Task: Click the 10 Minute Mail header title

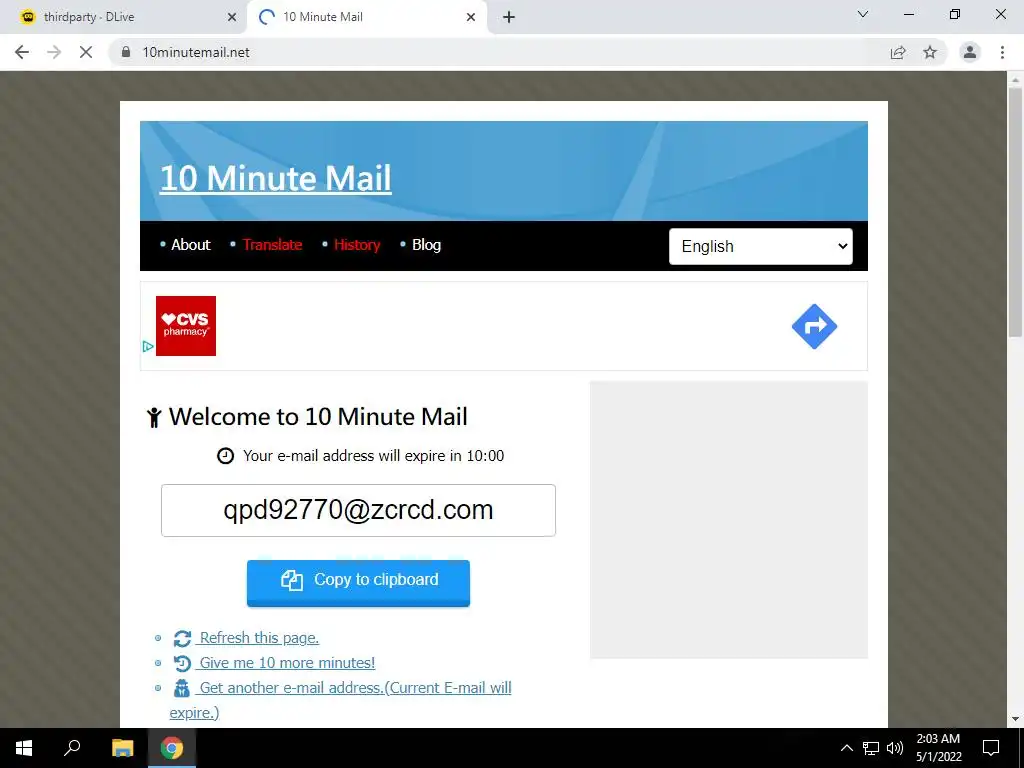Action: point(276,178)
